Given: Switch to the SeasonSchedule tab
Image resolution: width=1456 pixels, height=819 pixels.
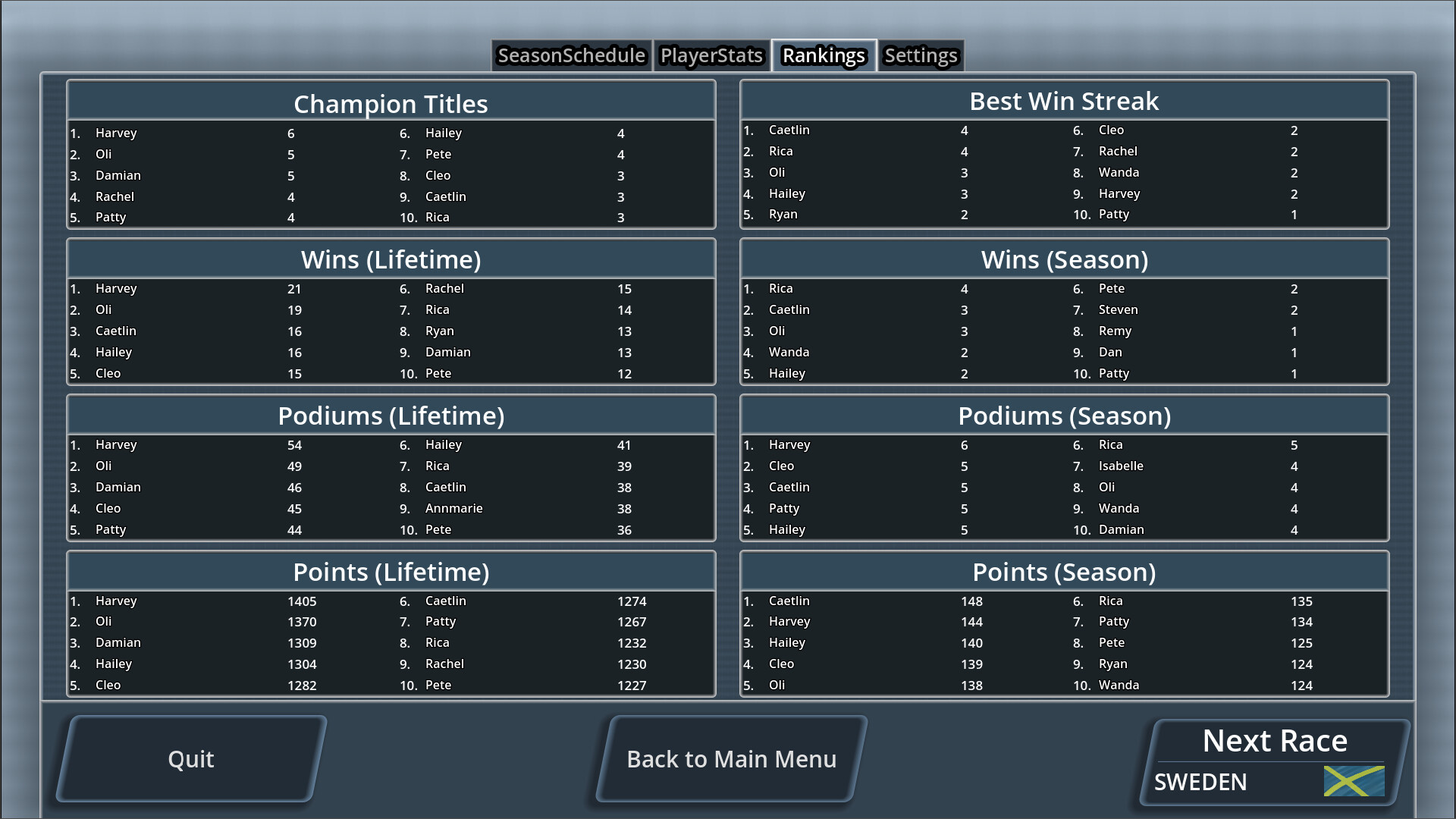Looking at the screenshot, I should pos(571,55).
